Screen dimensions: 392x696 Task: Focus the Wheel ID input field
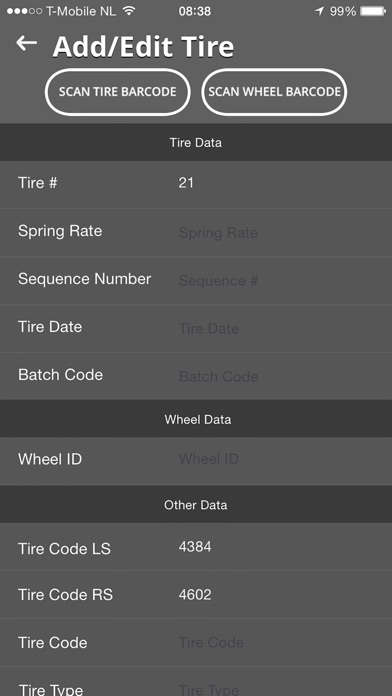[280, 459]
